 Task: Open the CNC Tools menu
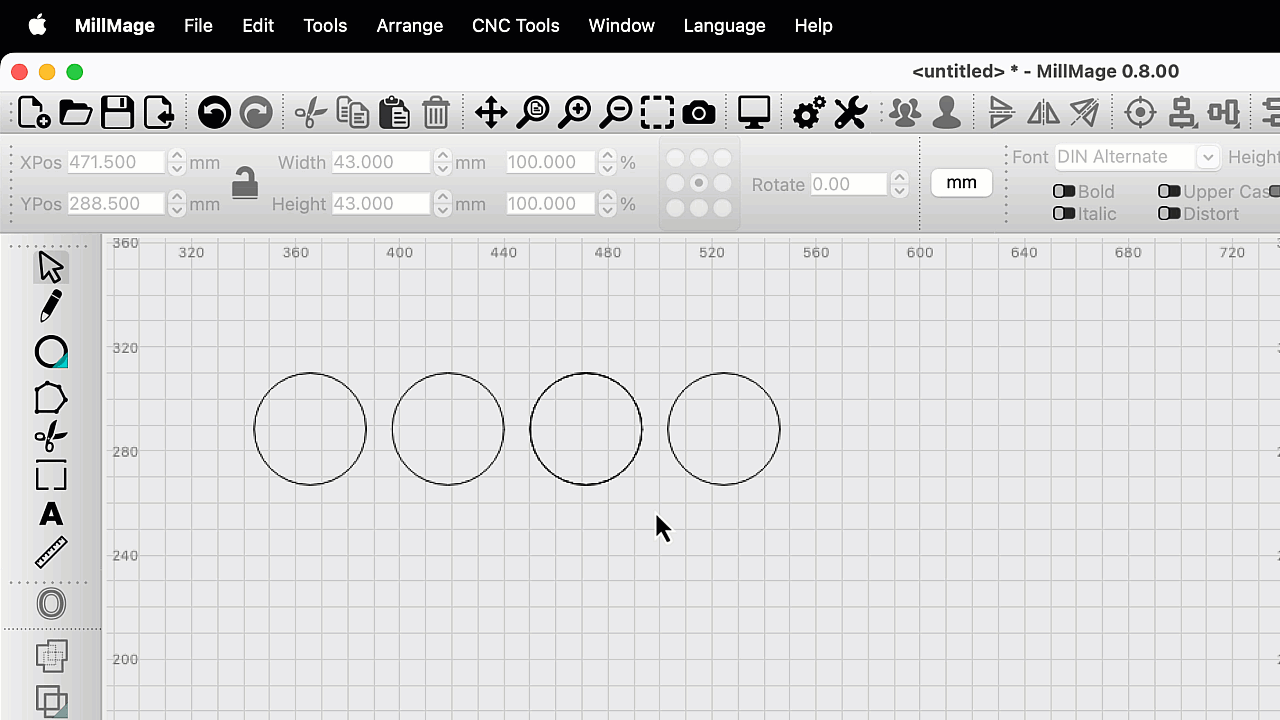(x=515, y=26)
